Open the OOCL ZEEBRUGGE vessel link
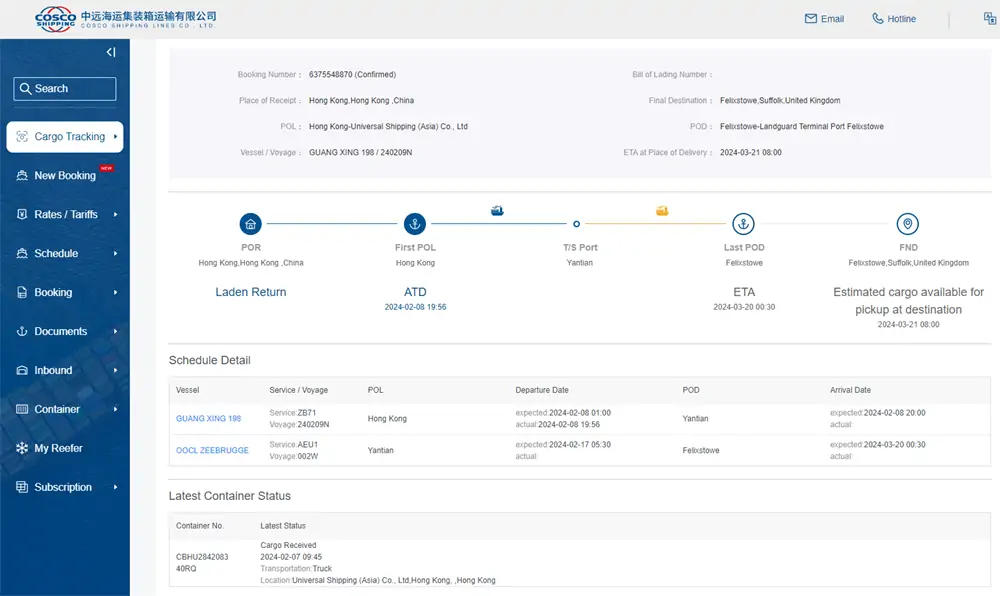The height and width of the screenshot is (596, 1000). pyautogui.click(x=212, y=450)
